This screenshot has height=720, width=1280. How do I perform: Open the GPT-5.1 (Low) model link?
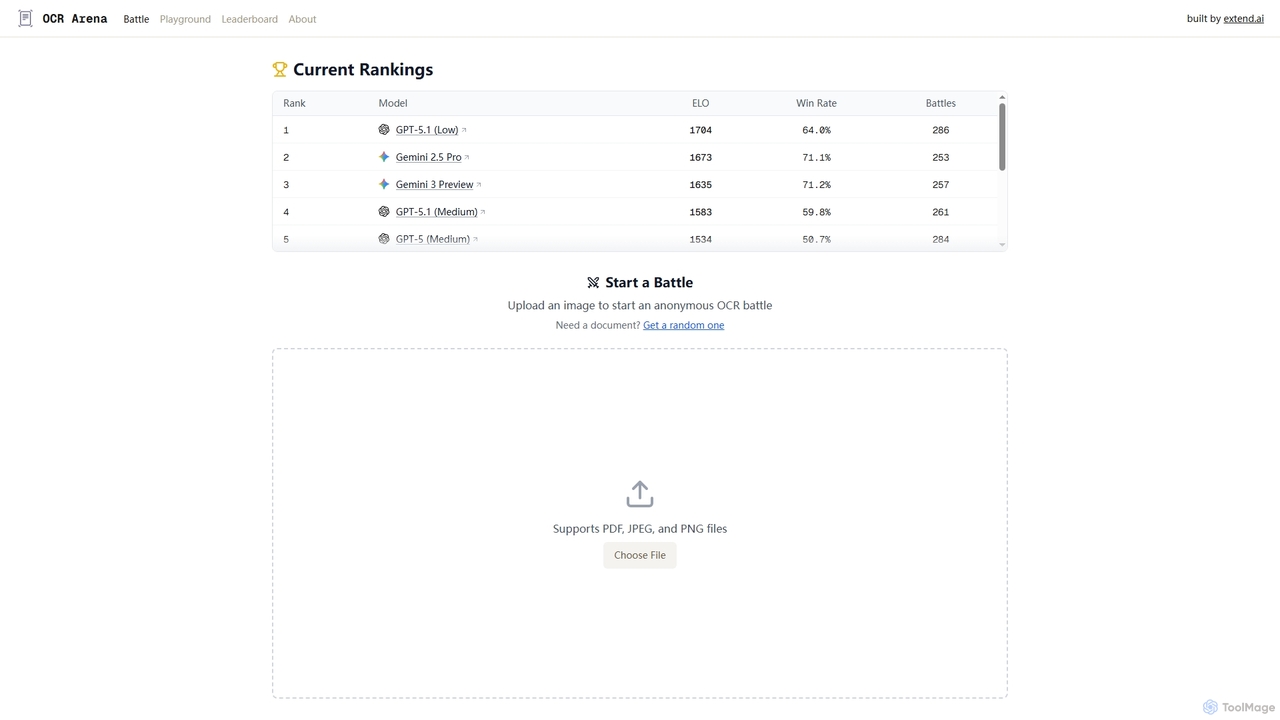pos(427,130)
